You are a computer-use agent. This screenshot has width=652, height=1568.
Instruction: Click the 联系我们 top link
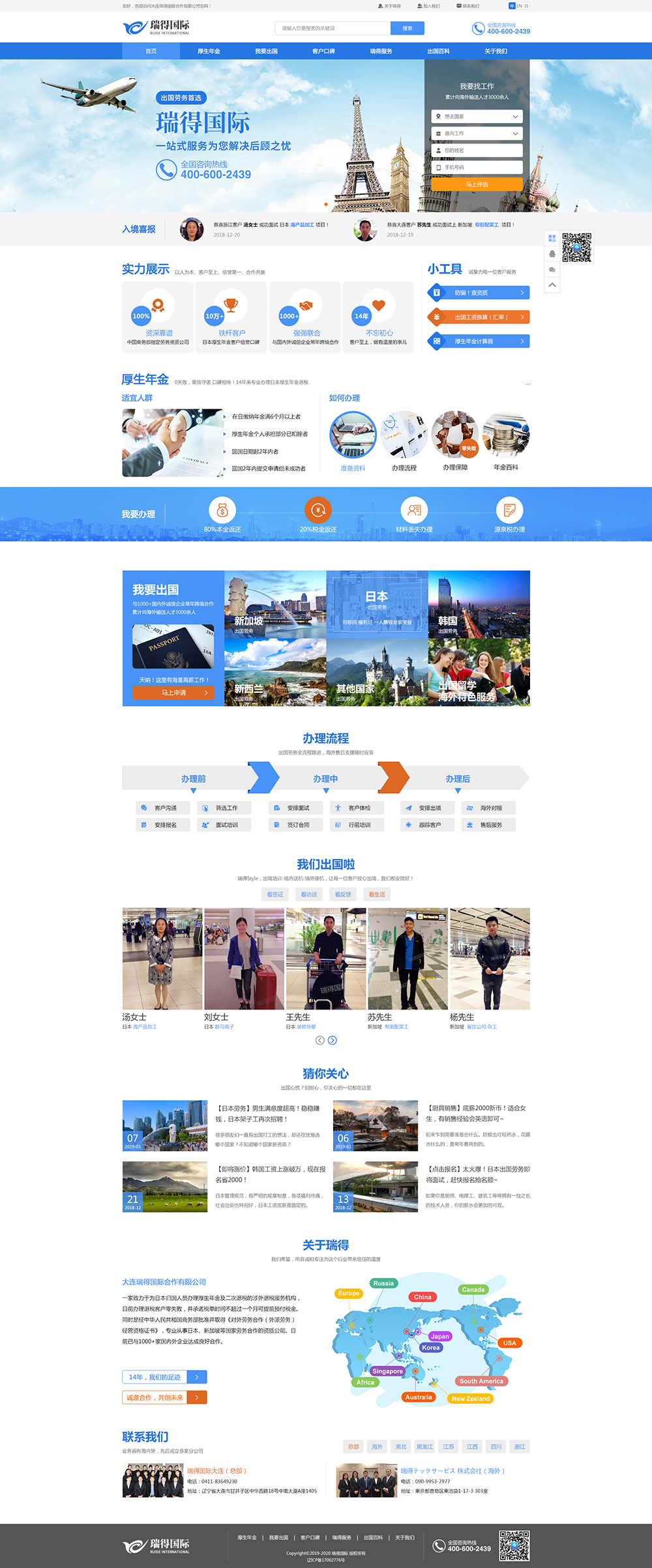pos(468,6)
